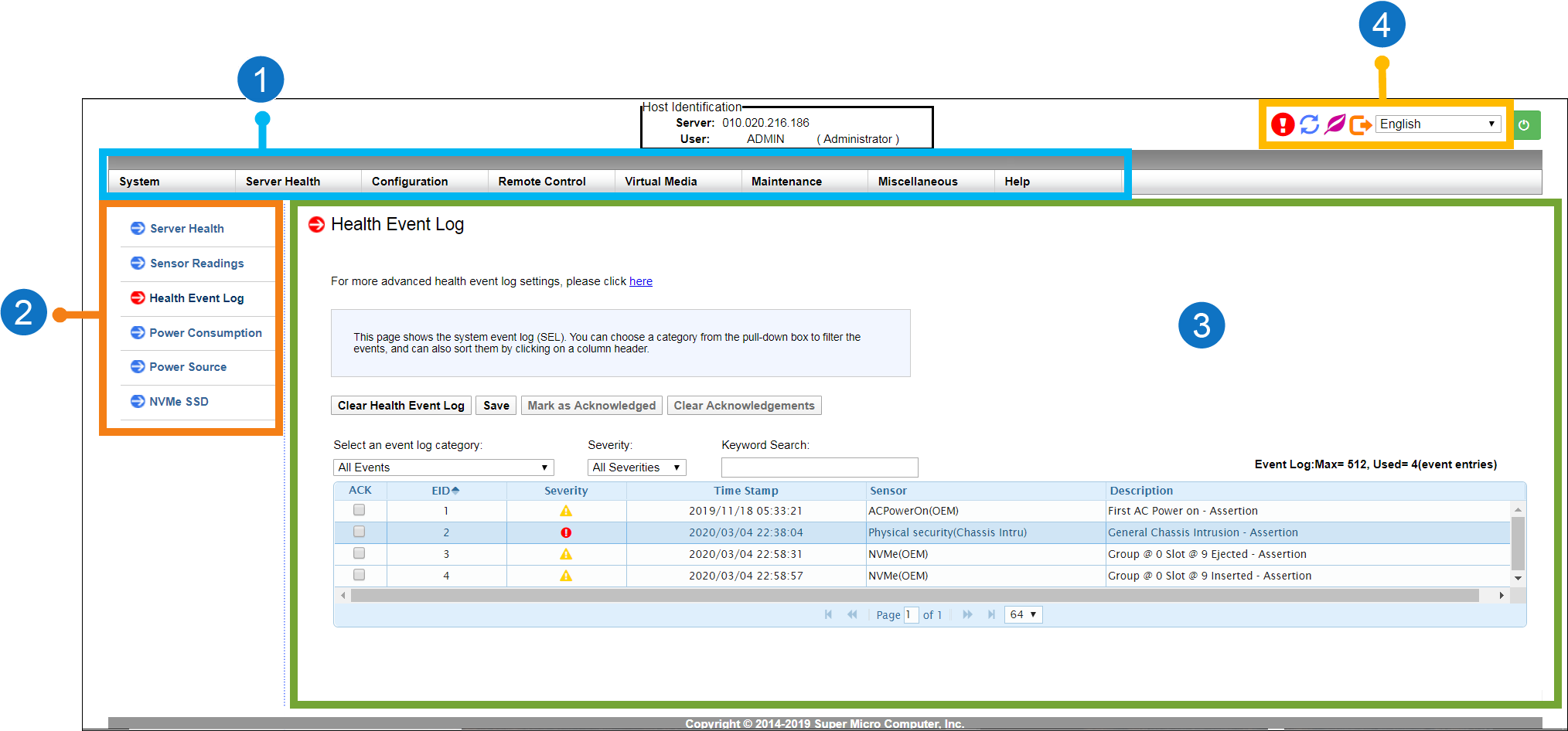
Task: Click the purple leaf icon
Action: pos(1335,124)
